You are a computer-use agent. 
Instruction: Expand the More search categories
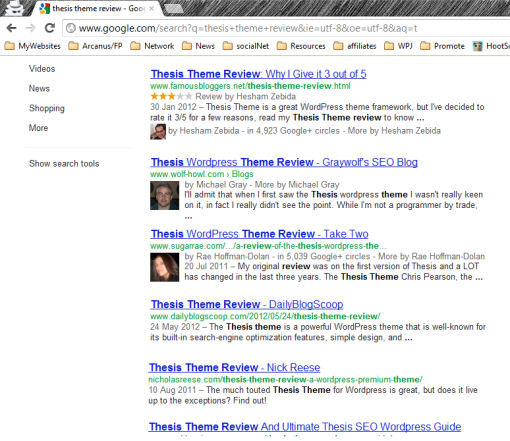[38, 128]
